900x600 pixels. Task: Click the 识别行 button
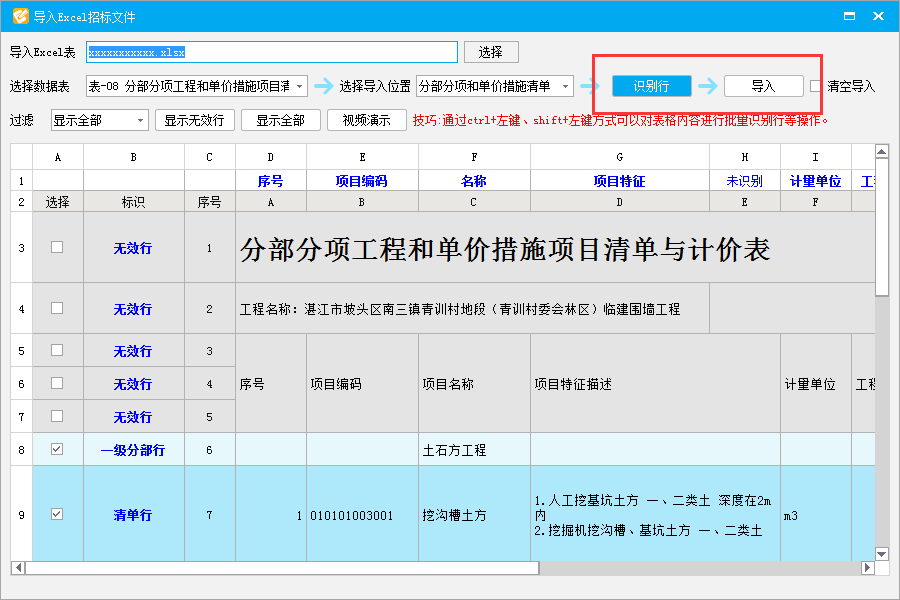[651, 86]
